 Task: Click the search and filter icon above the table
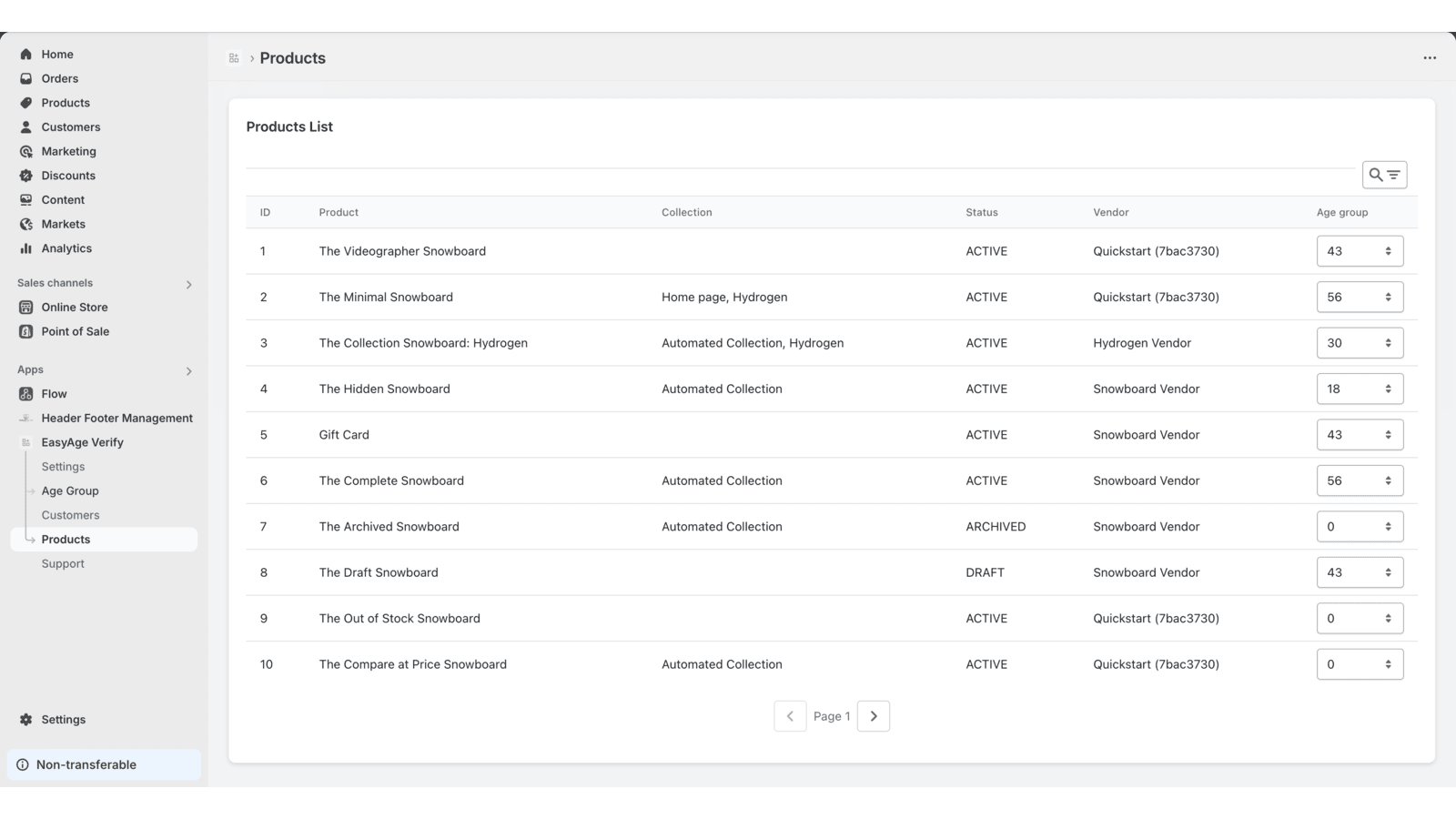[x=1384, y=174]
